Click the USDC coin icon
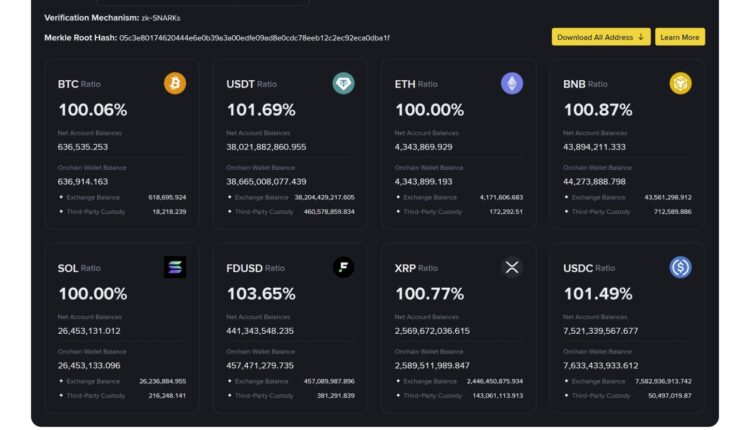The image size is (750, 430). point(680,267)
